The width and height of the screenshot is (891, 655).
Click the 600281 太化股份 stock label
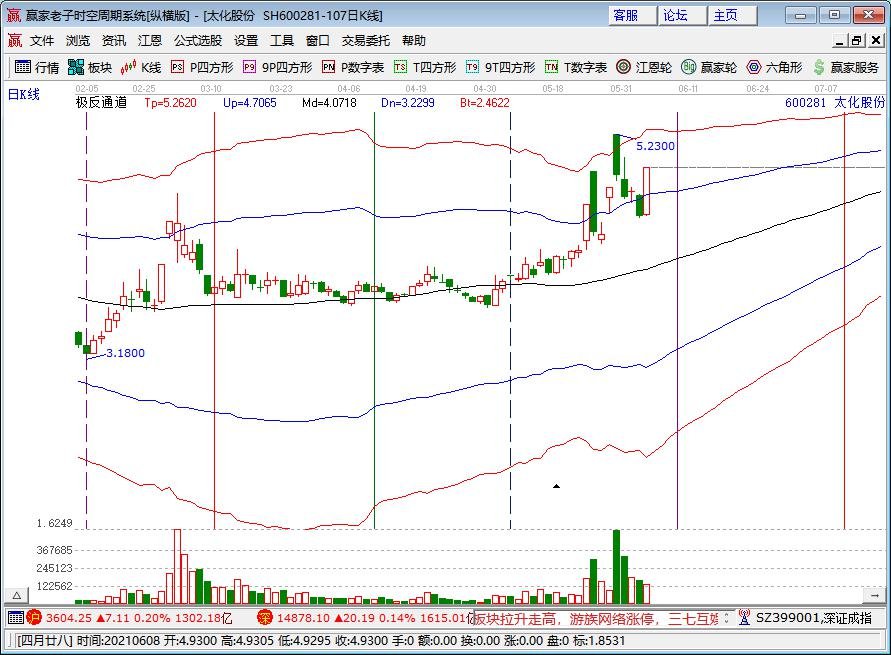point(835,103)
